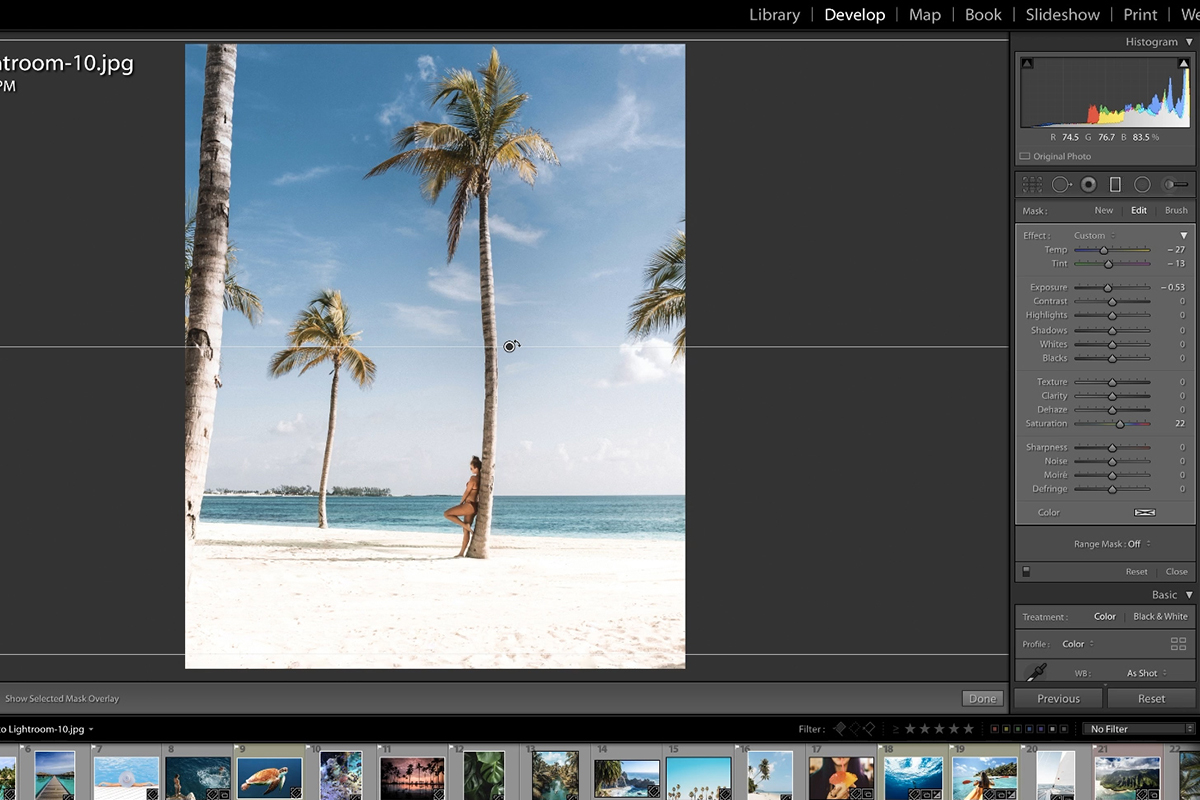
Task: Switch to the Library module
Action: tap(774, 15)
